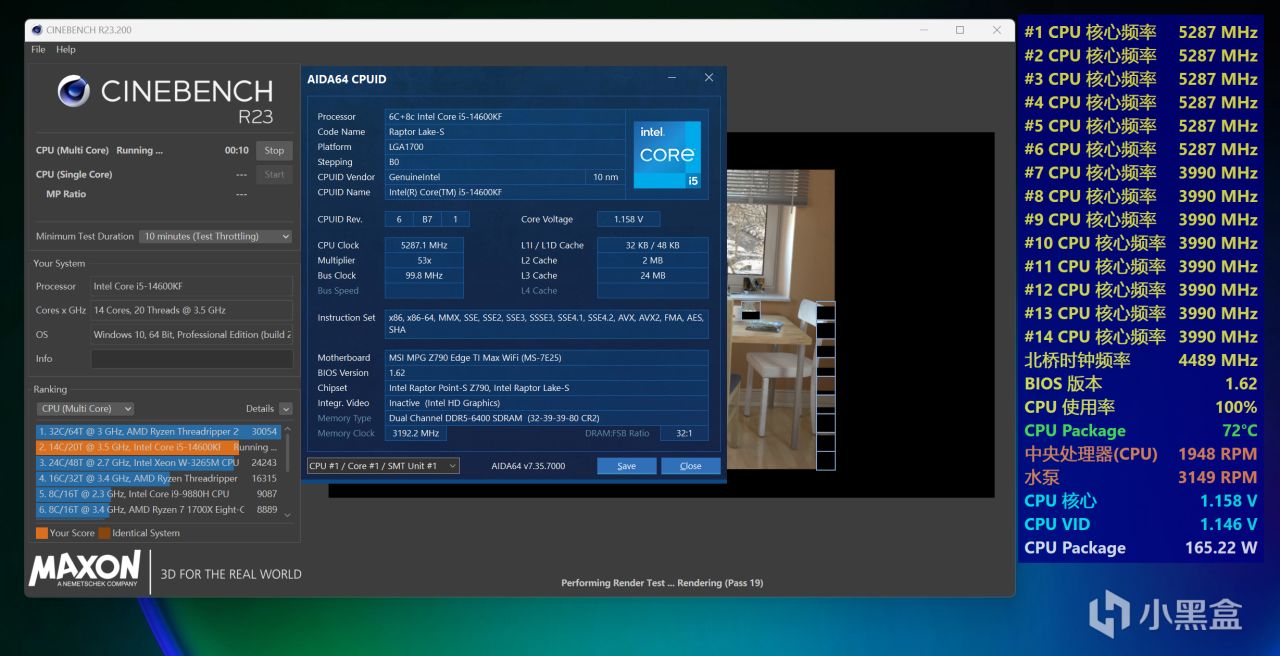This screenshot has width=1280, height=656.
Task: Minimize the AIDA64 CPUID window
Action: (x=671, y=78)
